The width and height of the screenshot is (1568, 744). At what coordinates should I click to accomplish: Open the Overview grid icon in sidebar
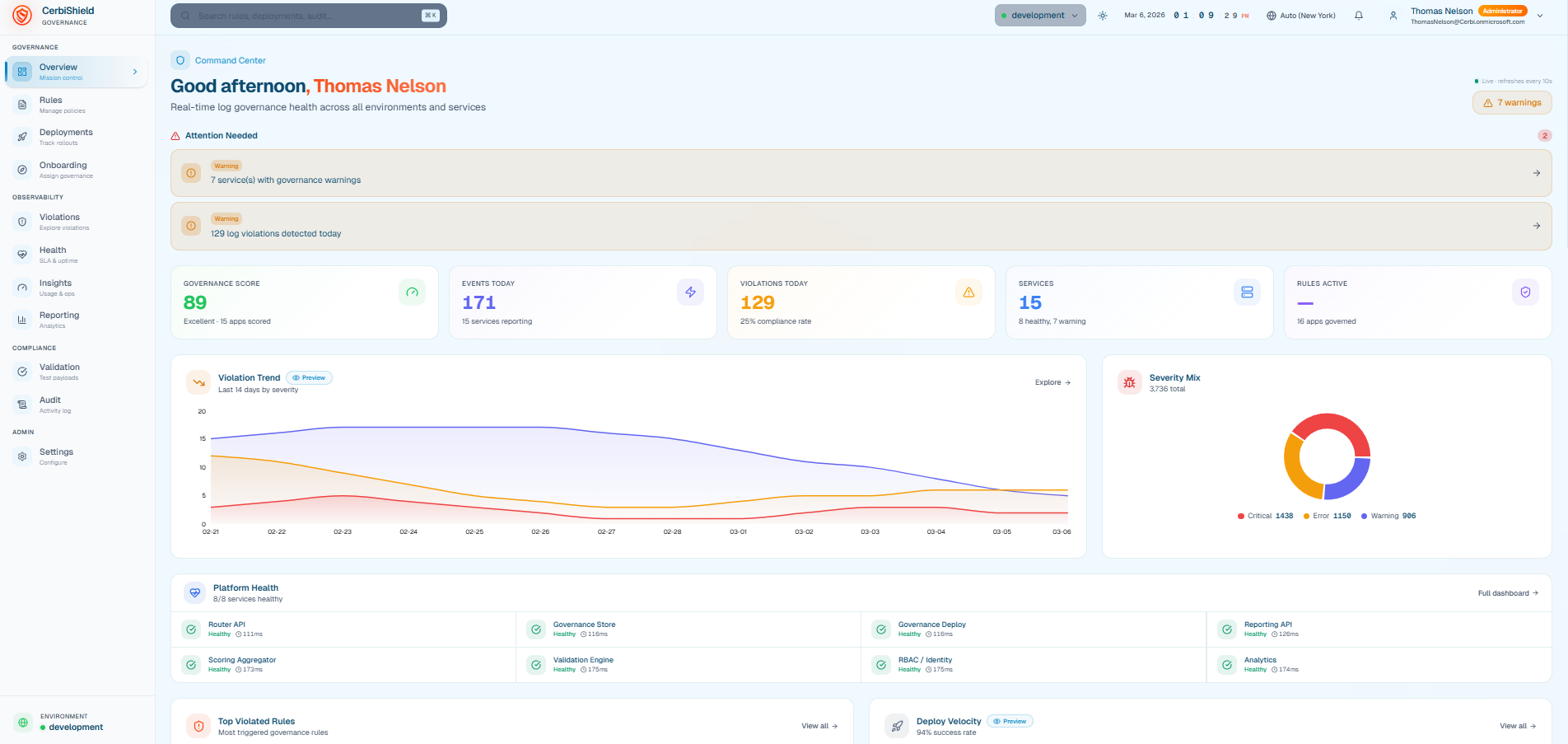22,72
